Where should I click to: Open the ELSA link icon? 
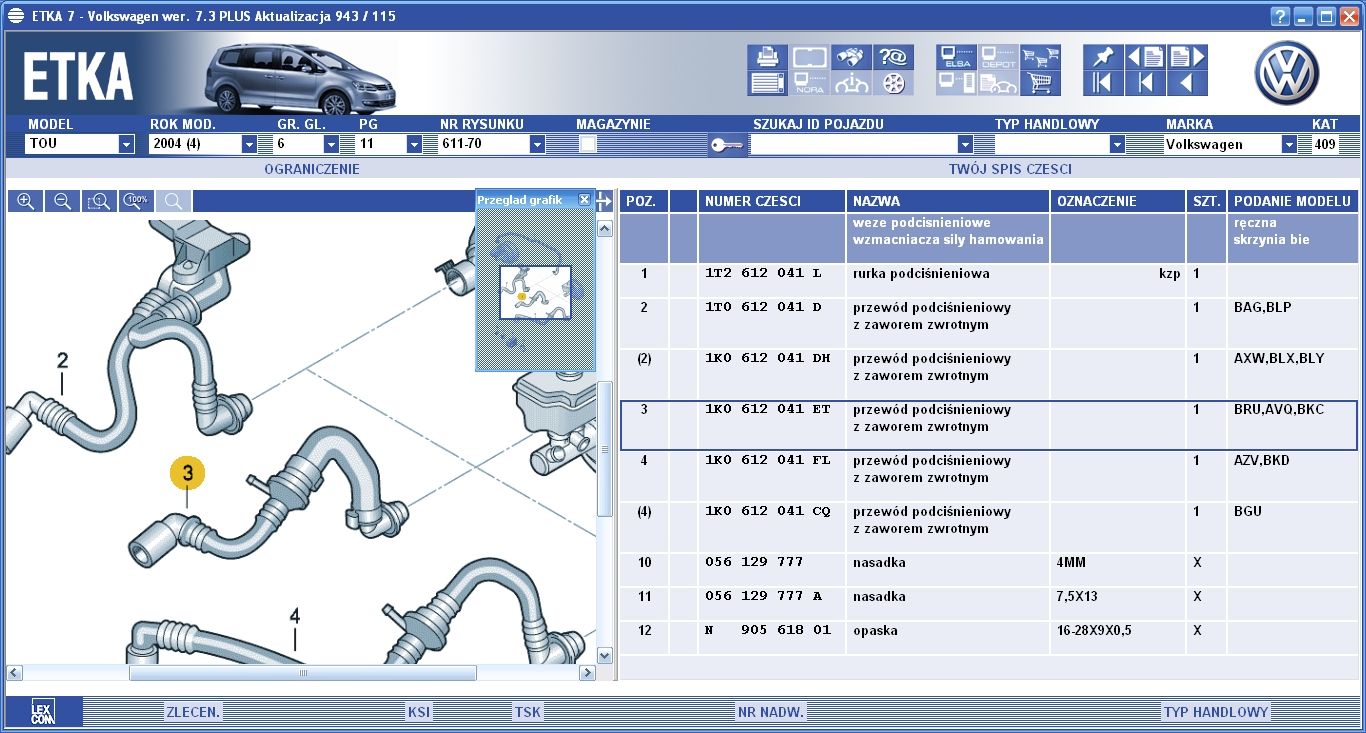(x=957, y=57)
